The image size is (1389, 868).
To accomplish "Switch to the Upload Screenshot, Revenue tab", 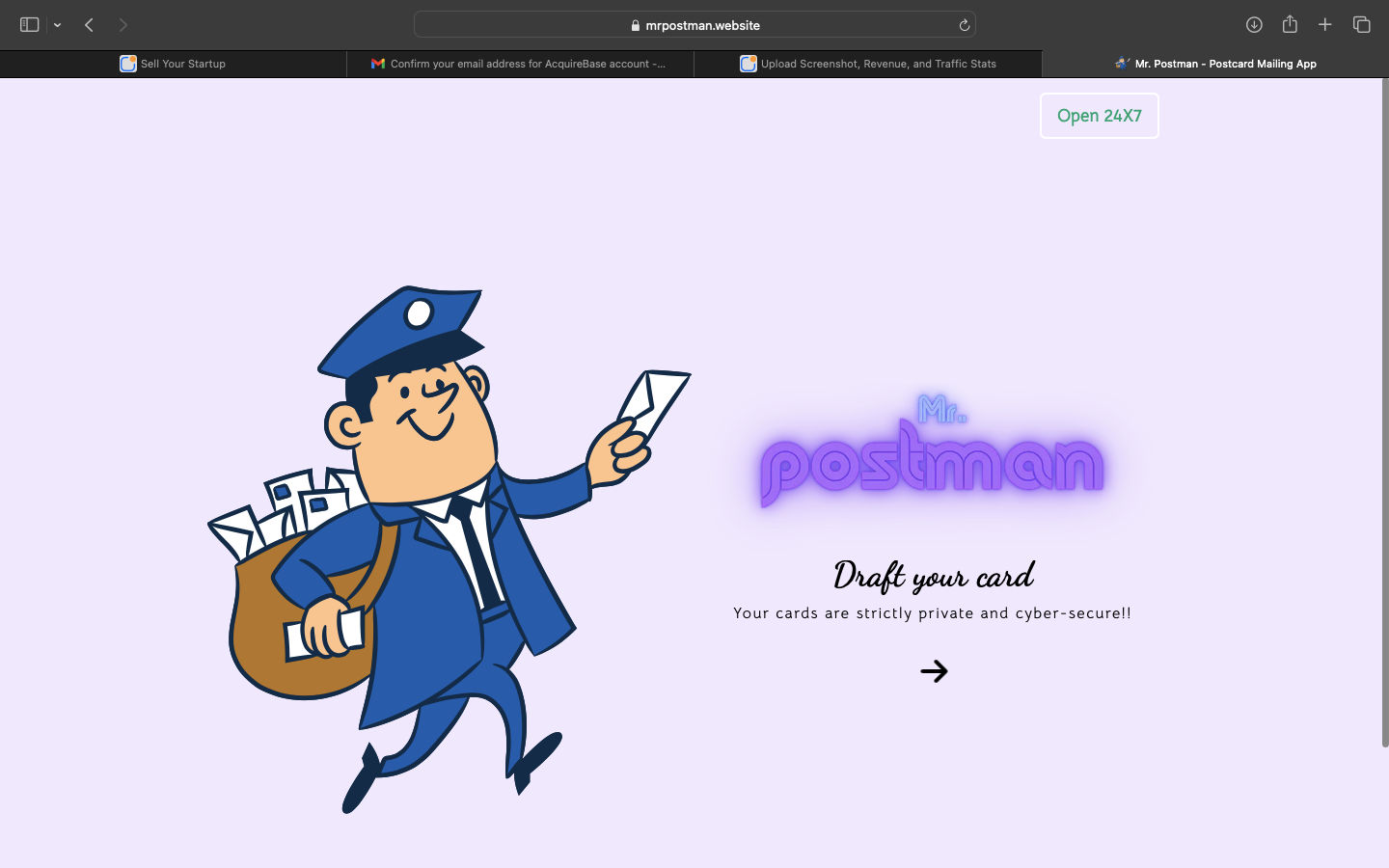I will tap(868, 64).
